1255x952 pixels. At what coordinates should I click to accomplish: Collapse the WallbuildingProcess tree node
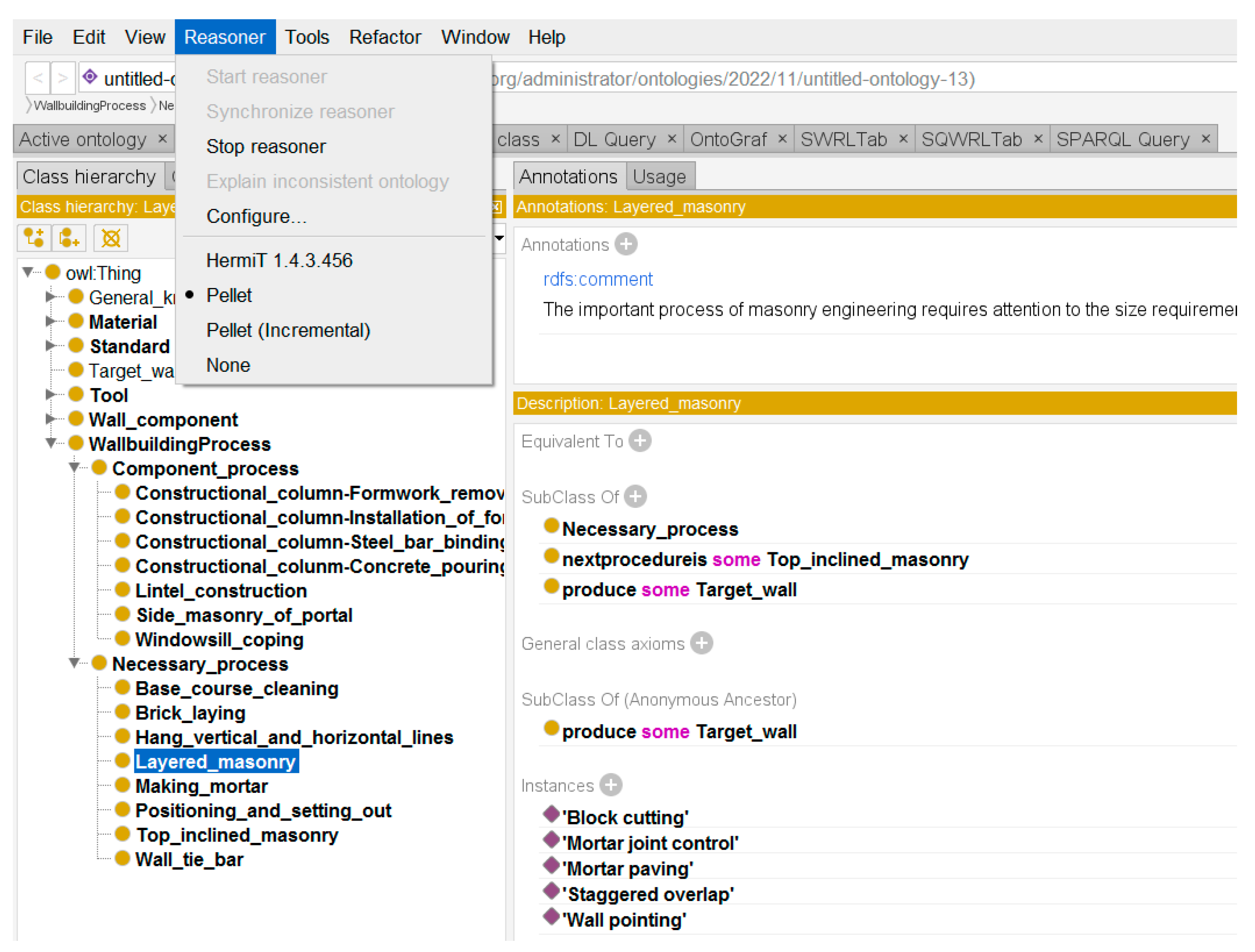[51, 443]
